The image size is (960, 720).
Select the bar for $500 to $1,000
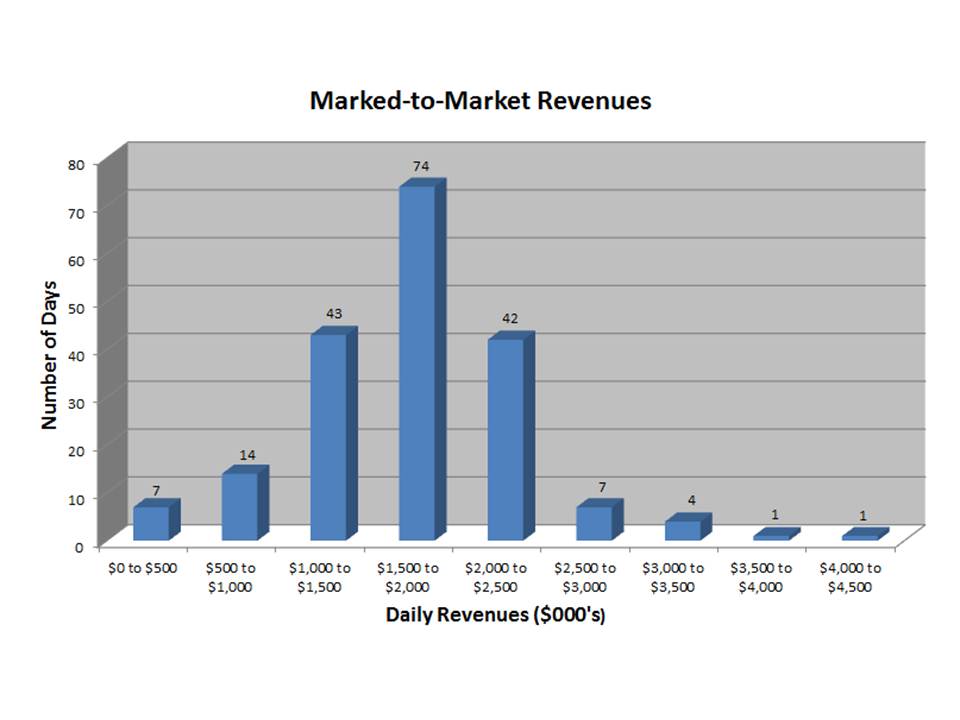(x=240, y=506)
